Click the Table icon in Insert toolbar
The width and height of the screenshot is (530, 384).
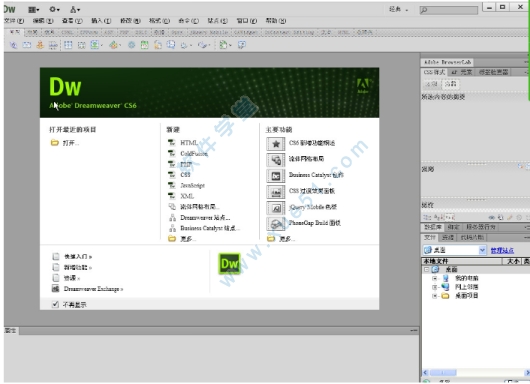click(x=68, y=45)
